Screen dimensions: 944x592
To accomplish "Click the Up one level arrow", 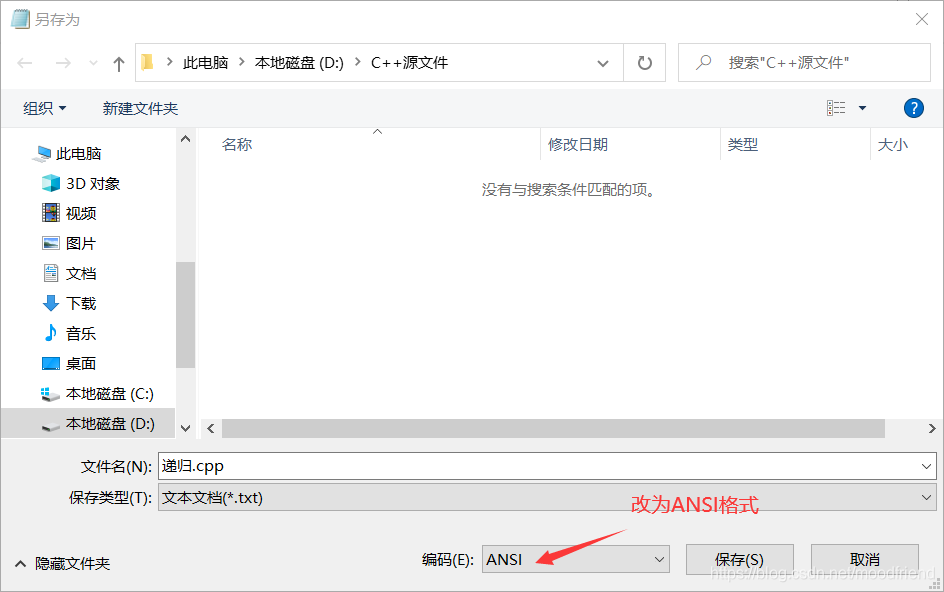I will click(x=119, y=63).
